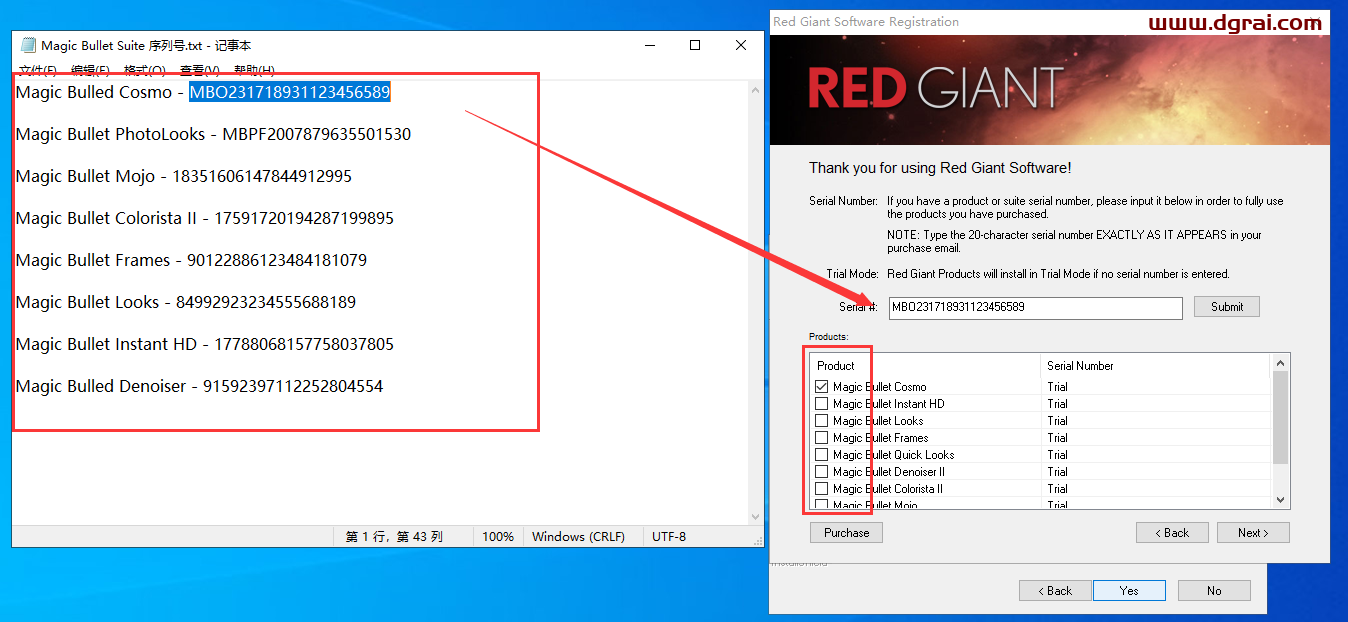1348x622 pixels.
Task: Select the Magic Bullet Frames checkbox
Action: tap(822, 438)
